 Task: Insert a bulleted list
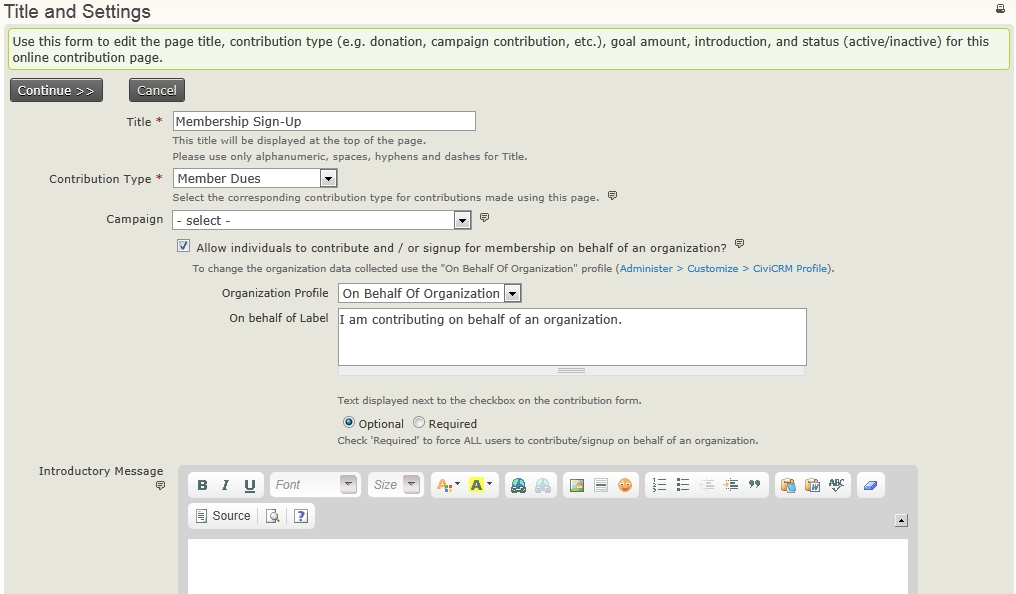tap(683, 485)
